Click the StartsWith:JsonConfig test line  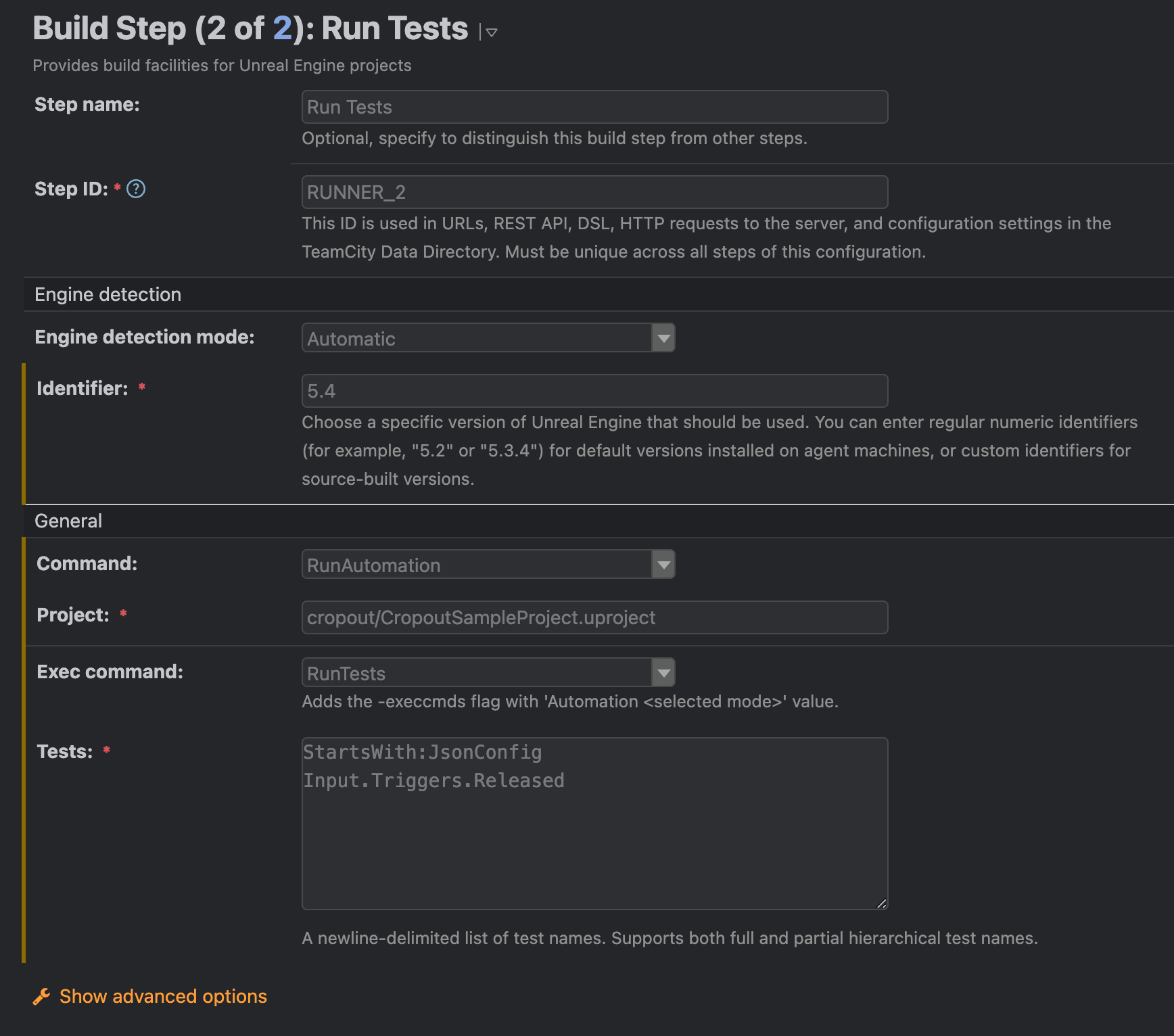[423, 752]
